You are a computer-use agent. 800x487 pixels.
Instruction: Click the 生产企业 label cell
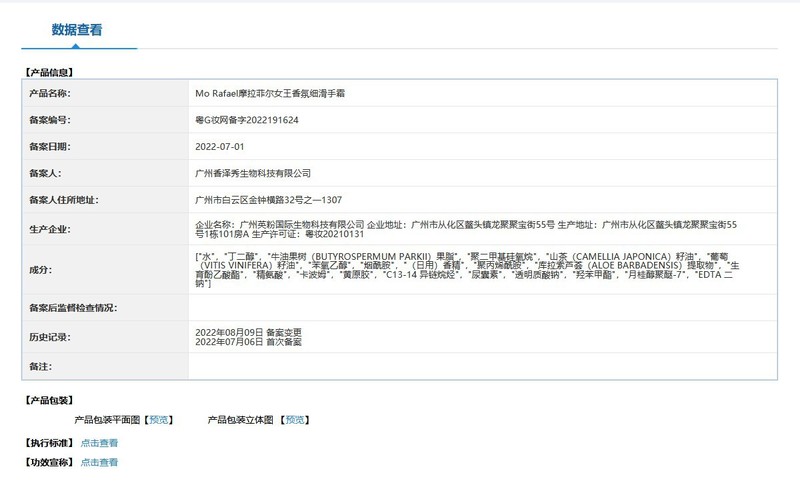105,229
